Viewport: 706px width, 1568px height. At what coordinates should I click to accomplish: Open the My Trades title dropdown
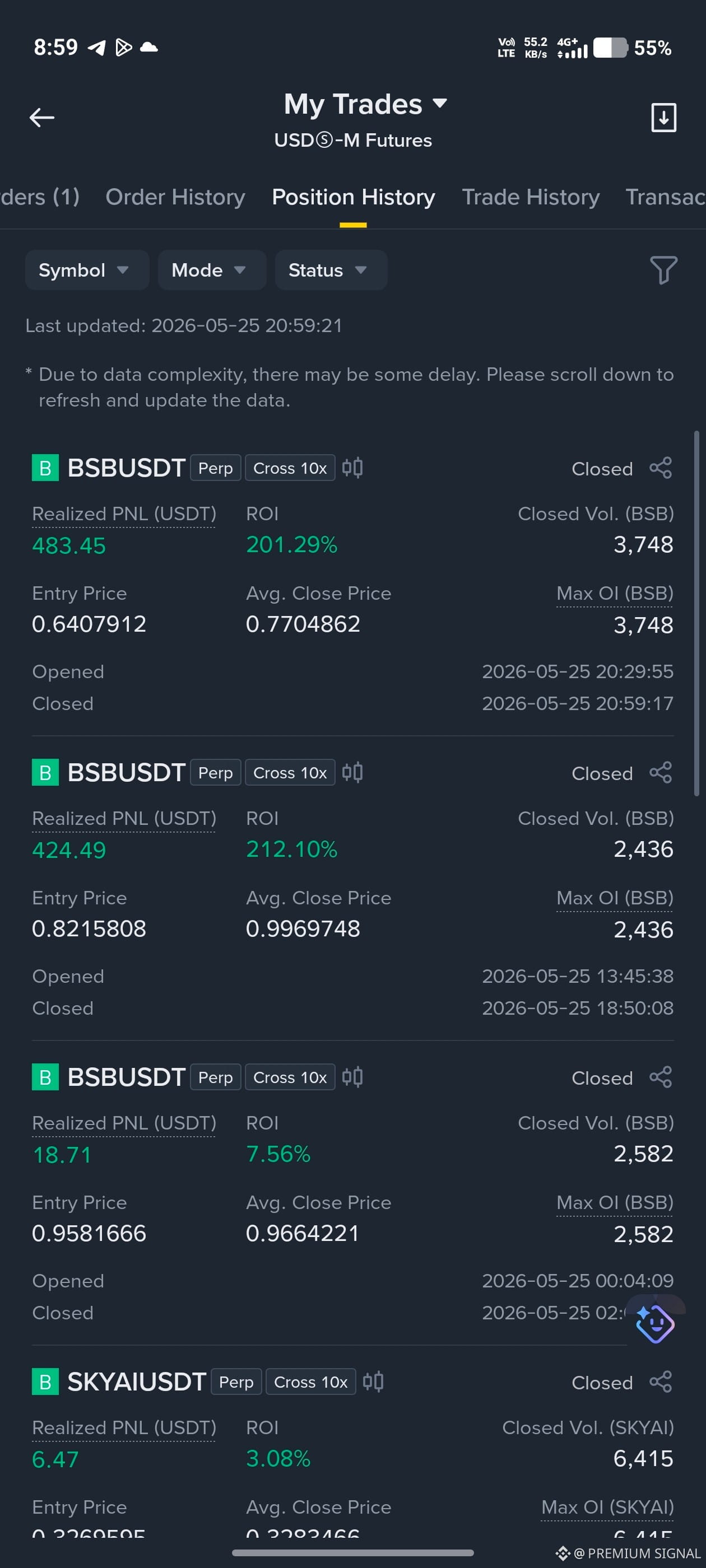364,104
